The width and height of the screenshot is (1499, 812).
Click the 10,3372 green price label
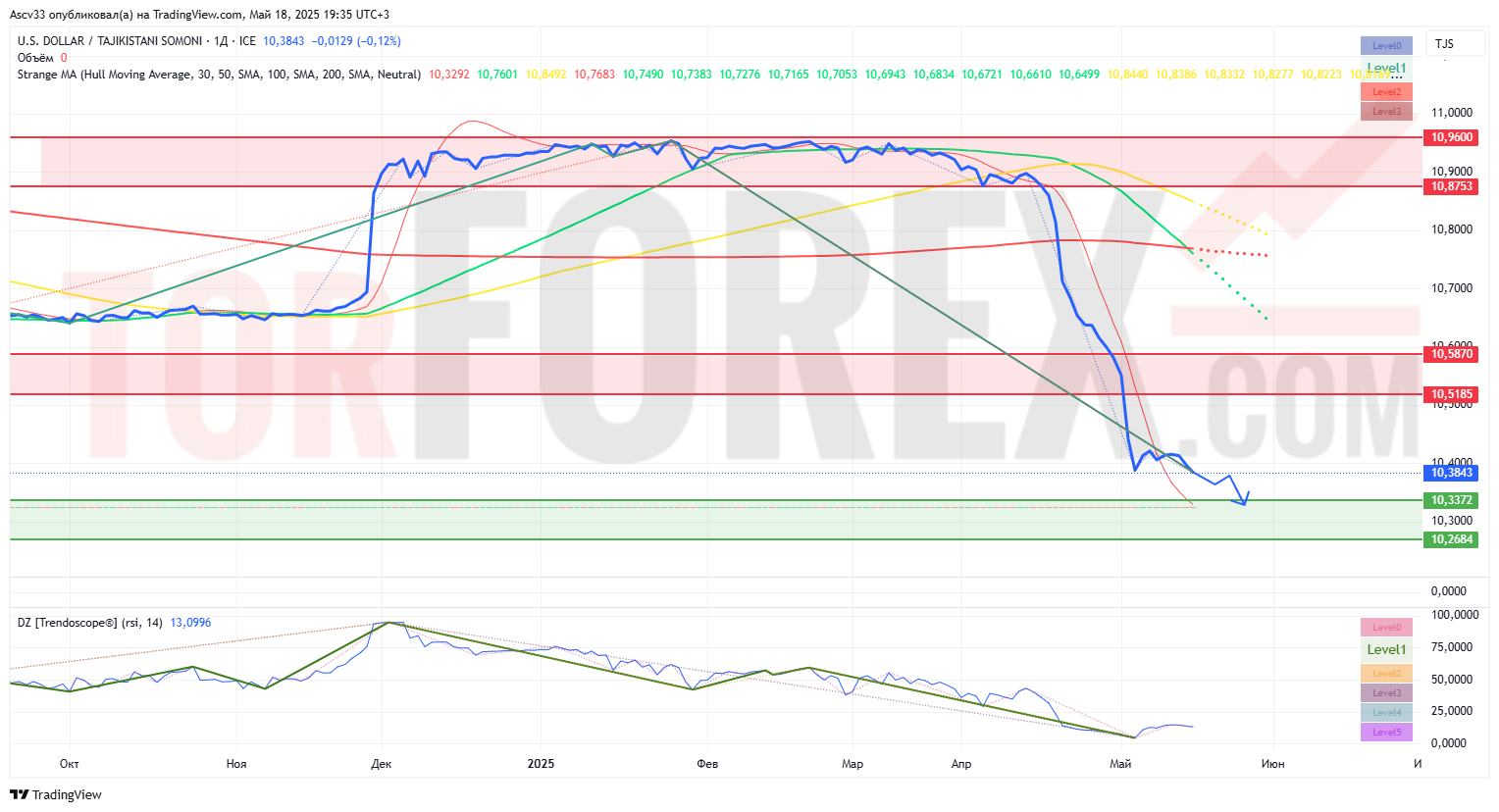[x=1451, y=500]
